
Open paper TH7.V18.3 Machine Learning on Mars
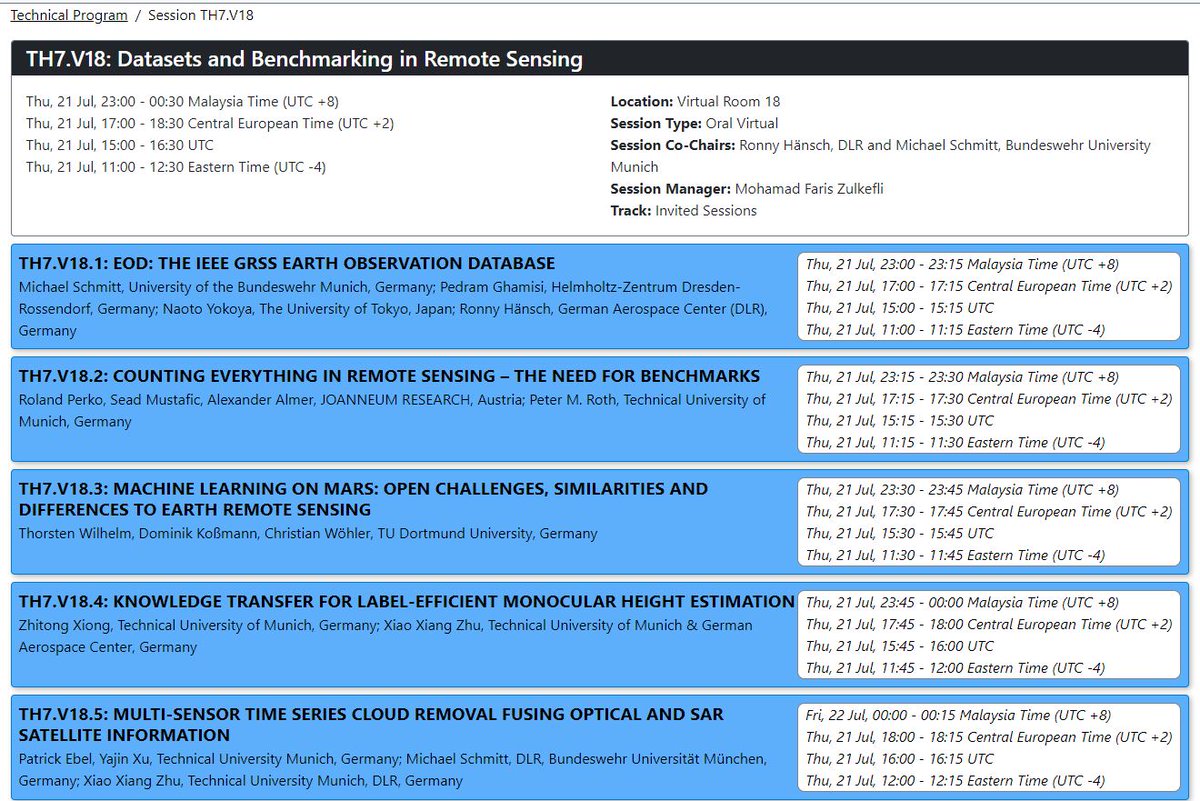363,499
